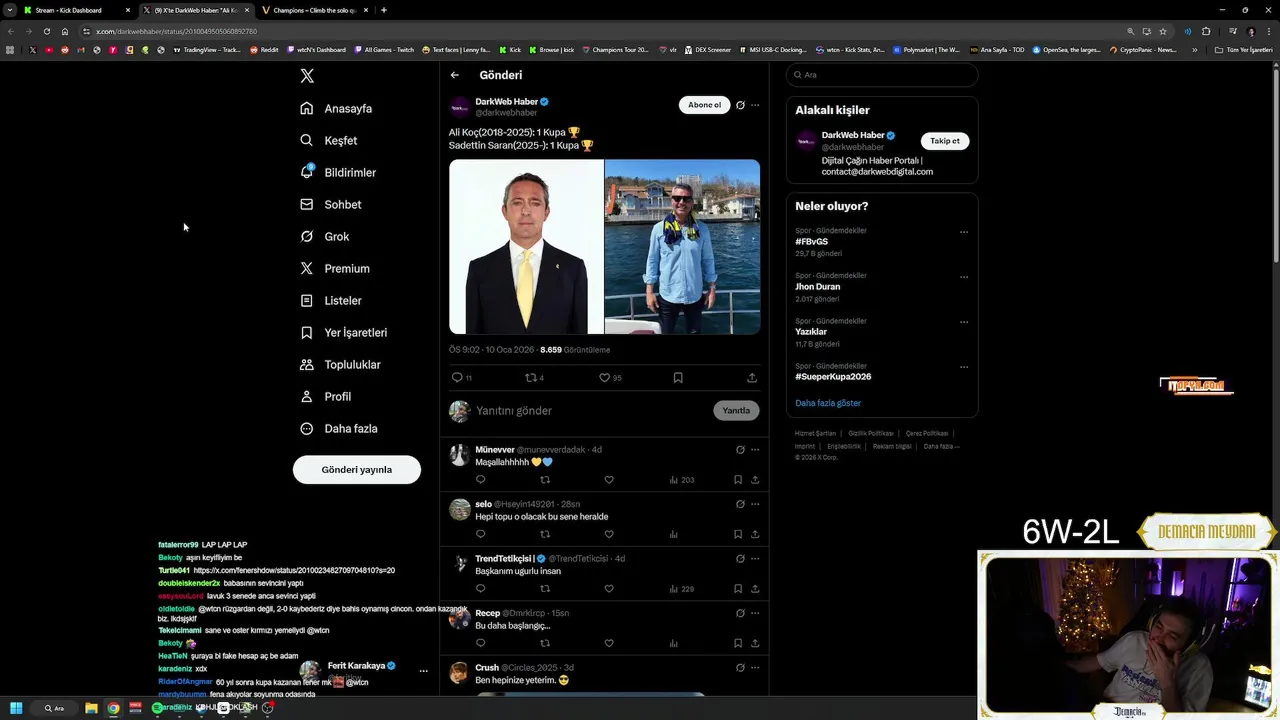The height and width of the screenshot is (720, 1280).
Task: View analytics on Münevver's reply showing 203
Action: click(x=681, y=480)
